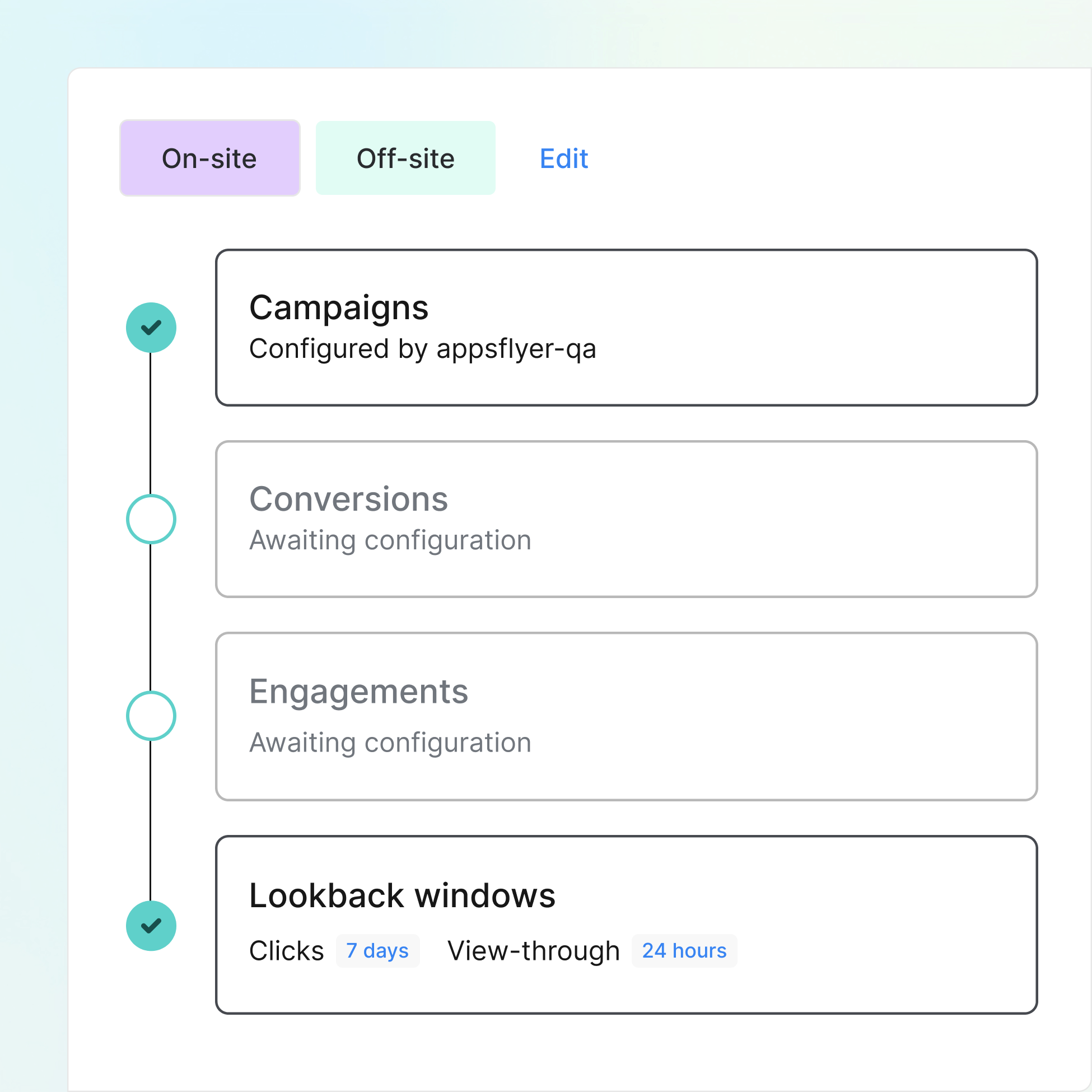The width and height of the screenshot is (1092, 1092).
Task: Click the Clicks label in Lookback windows
Action: (x=287, y=951)
